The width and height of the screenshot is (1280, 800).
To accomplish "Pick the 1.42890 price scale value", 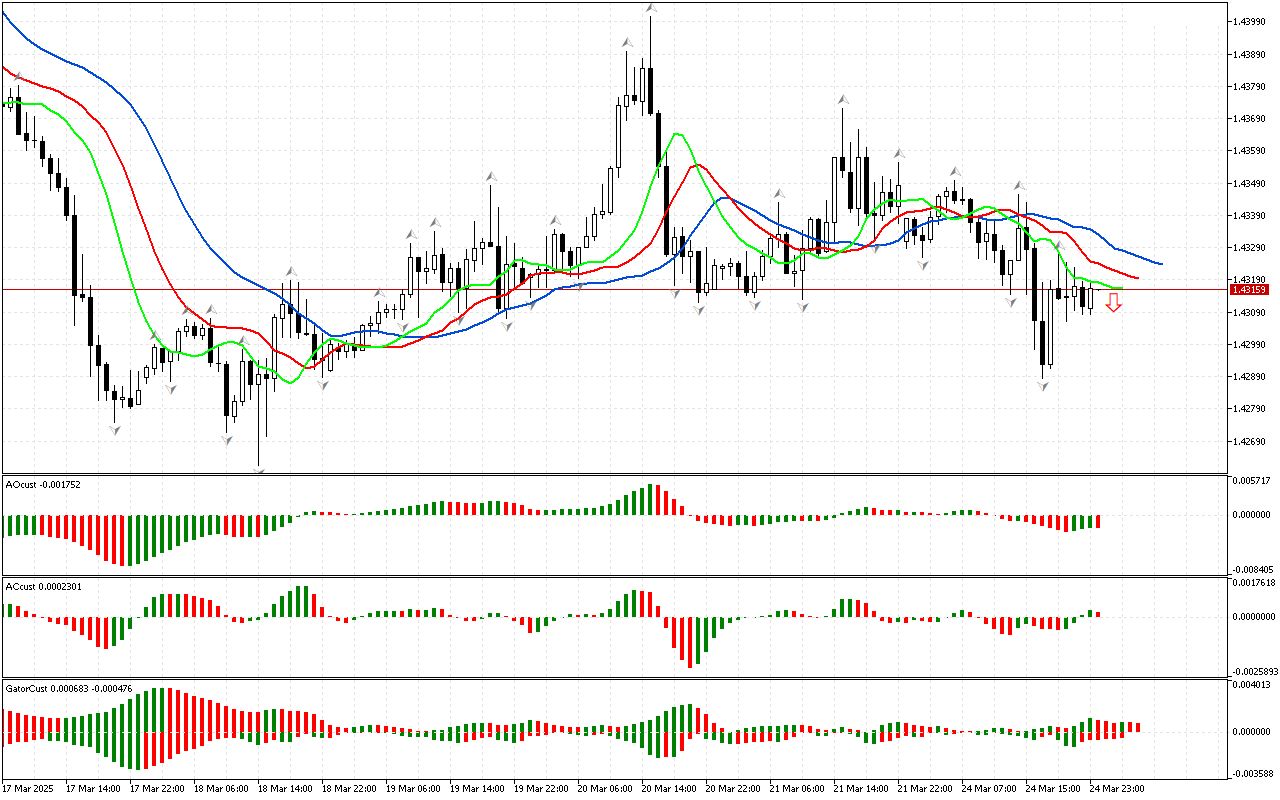I will coord(1251,377).
